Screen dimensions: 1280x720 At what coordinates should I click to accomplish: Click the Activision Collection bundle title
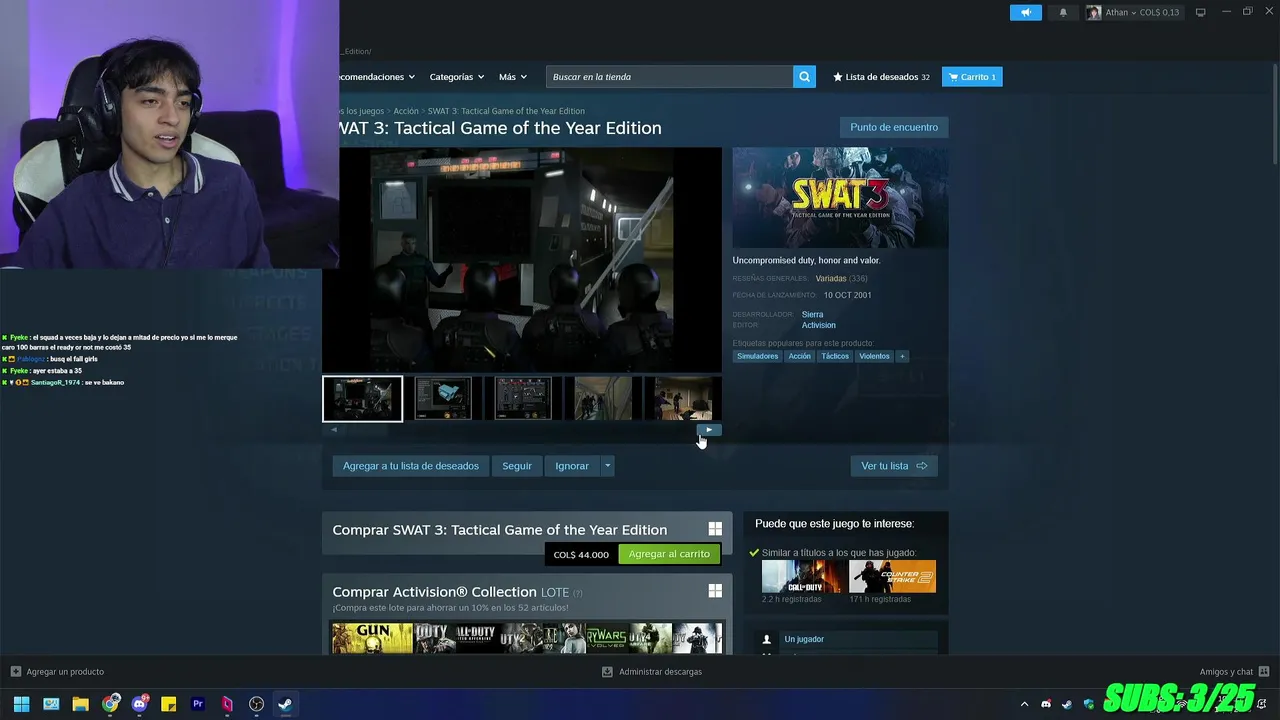434,592
